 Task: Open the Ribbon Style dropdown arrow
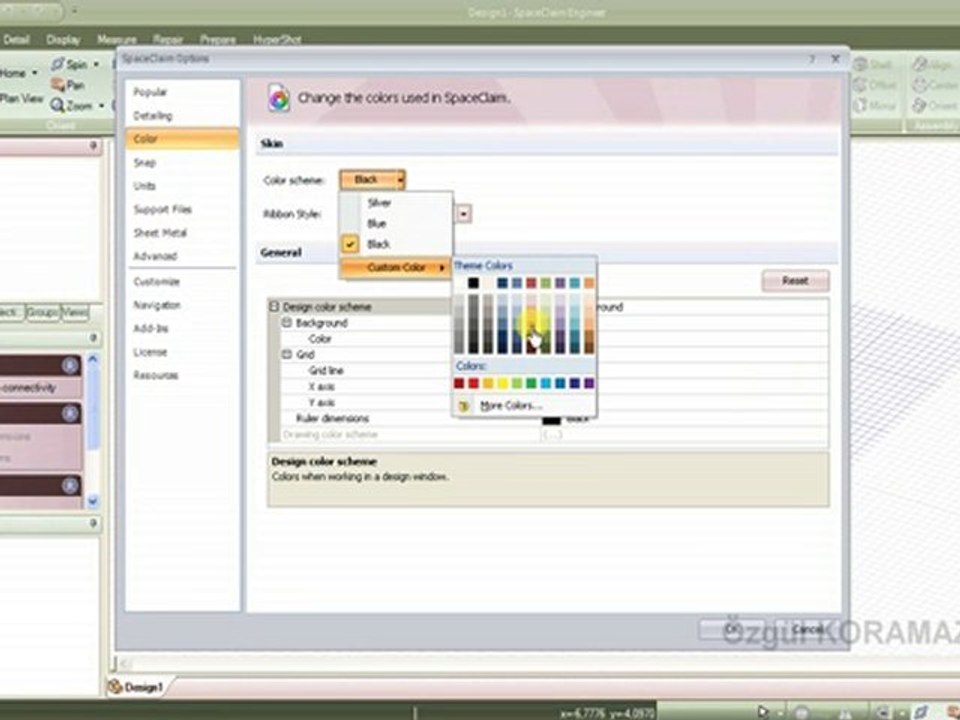coord(464,214)
